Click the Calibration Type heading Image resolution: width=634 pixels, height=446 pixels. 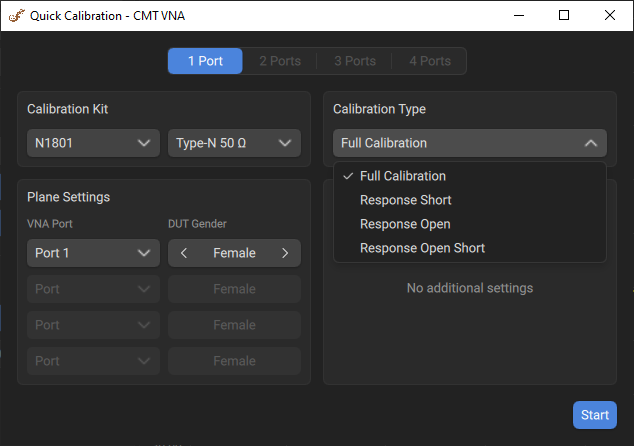coord(379,109)
